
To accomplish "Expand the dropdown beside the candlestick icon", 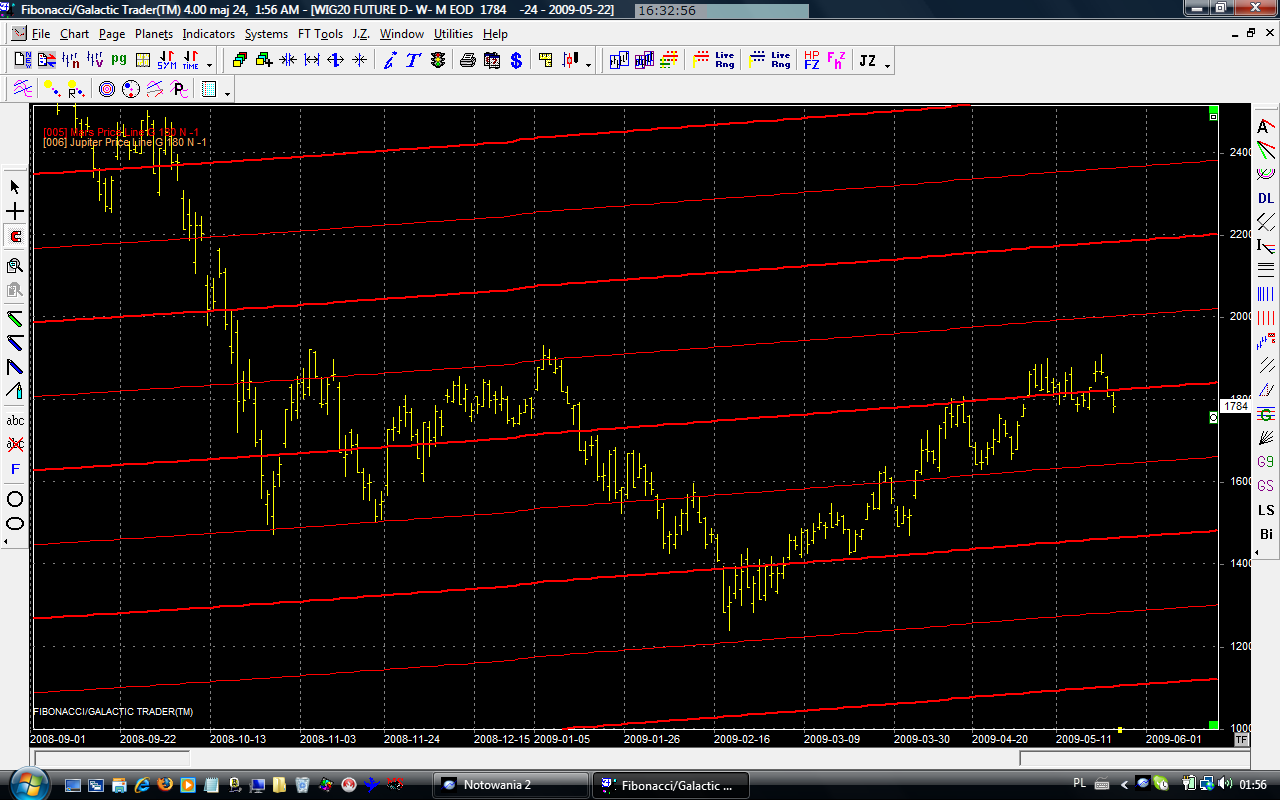I will (x=588, y=65).
